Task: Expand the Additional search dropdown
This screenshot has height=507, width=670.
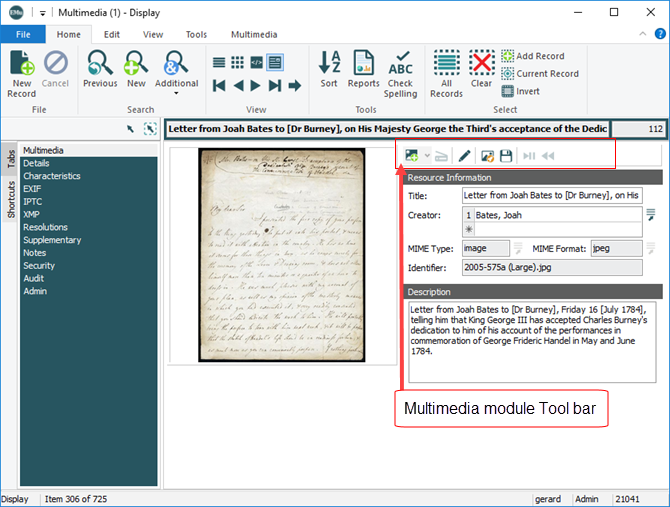Action: (176, 94)
